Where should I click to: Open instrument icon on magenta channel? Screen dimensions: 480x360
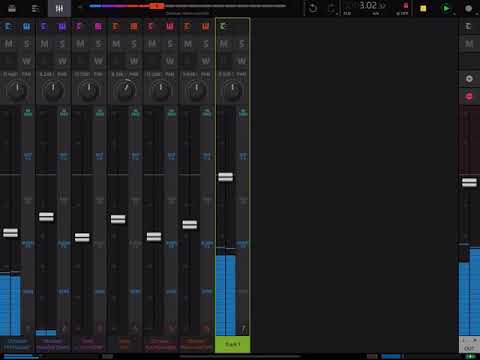(x=98, y=27)
